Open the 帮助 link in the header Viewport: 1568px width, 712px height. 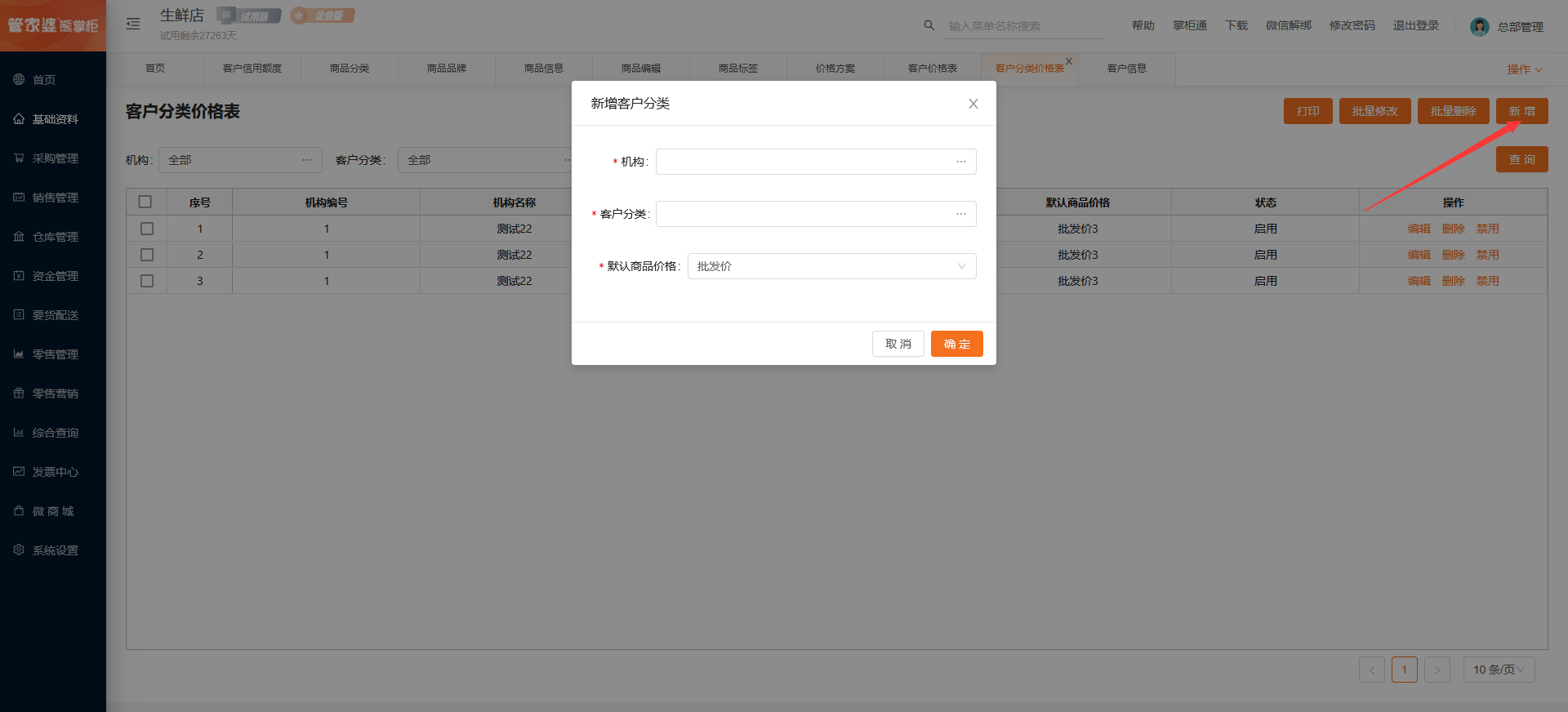tap(1143, 25)
